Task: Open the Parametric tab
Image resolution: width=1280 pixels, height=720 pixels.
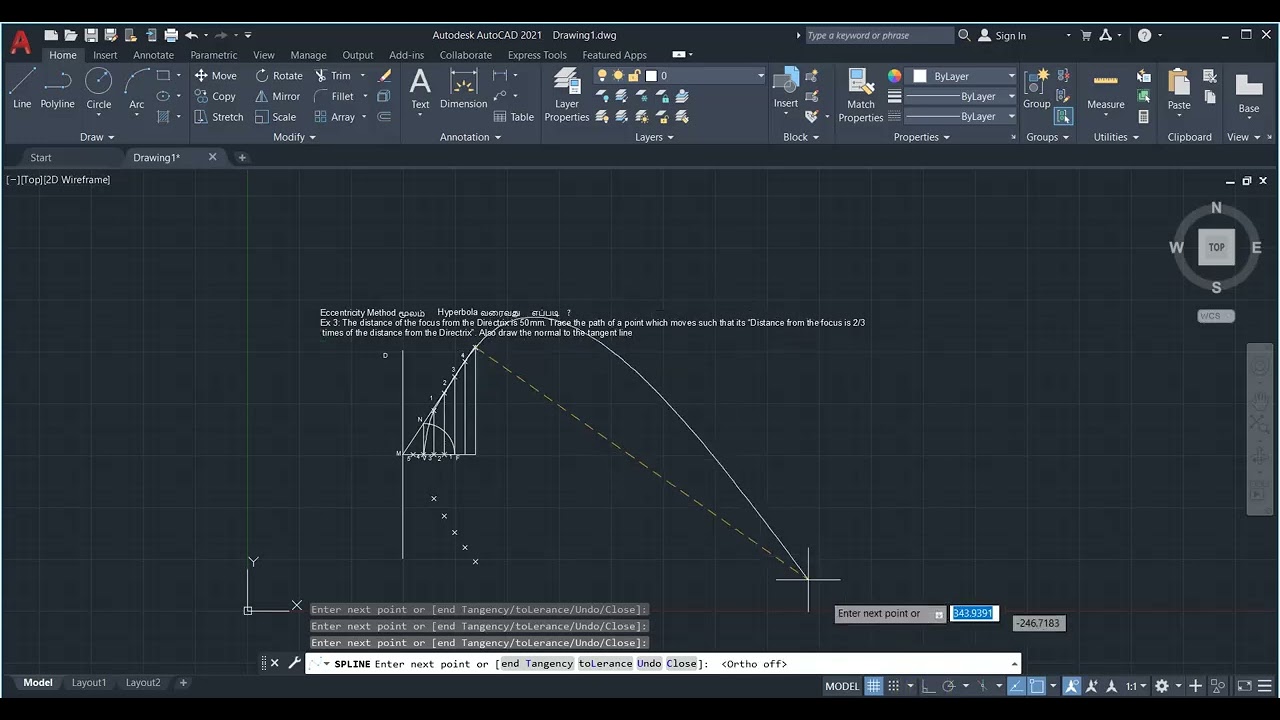Action: 214,55
